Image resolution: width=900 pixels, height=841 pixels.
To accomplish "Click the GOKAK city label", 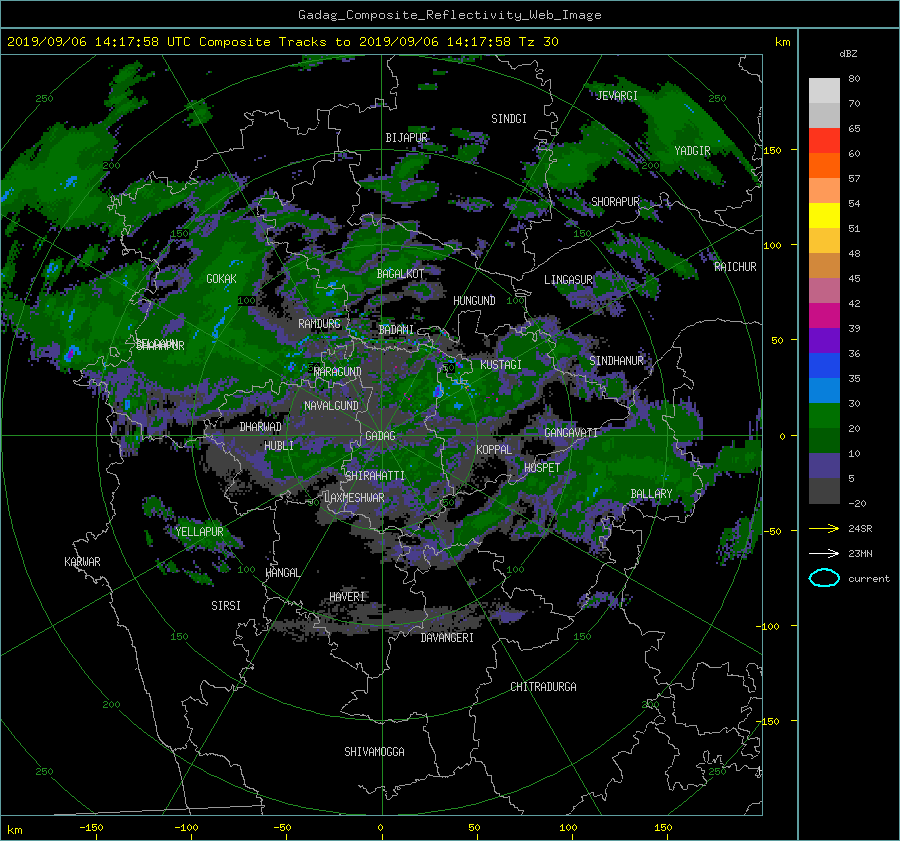I will click(221, 279).
